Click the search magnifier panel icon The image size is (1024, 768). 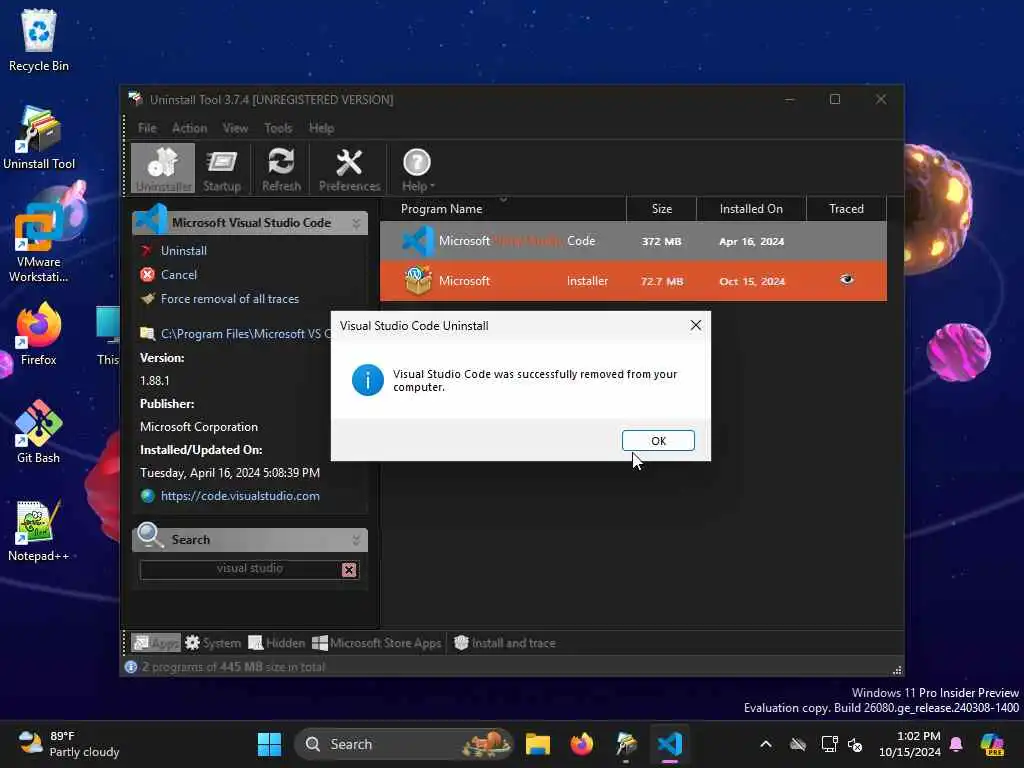pyautogui.click(x=150, y=536)
